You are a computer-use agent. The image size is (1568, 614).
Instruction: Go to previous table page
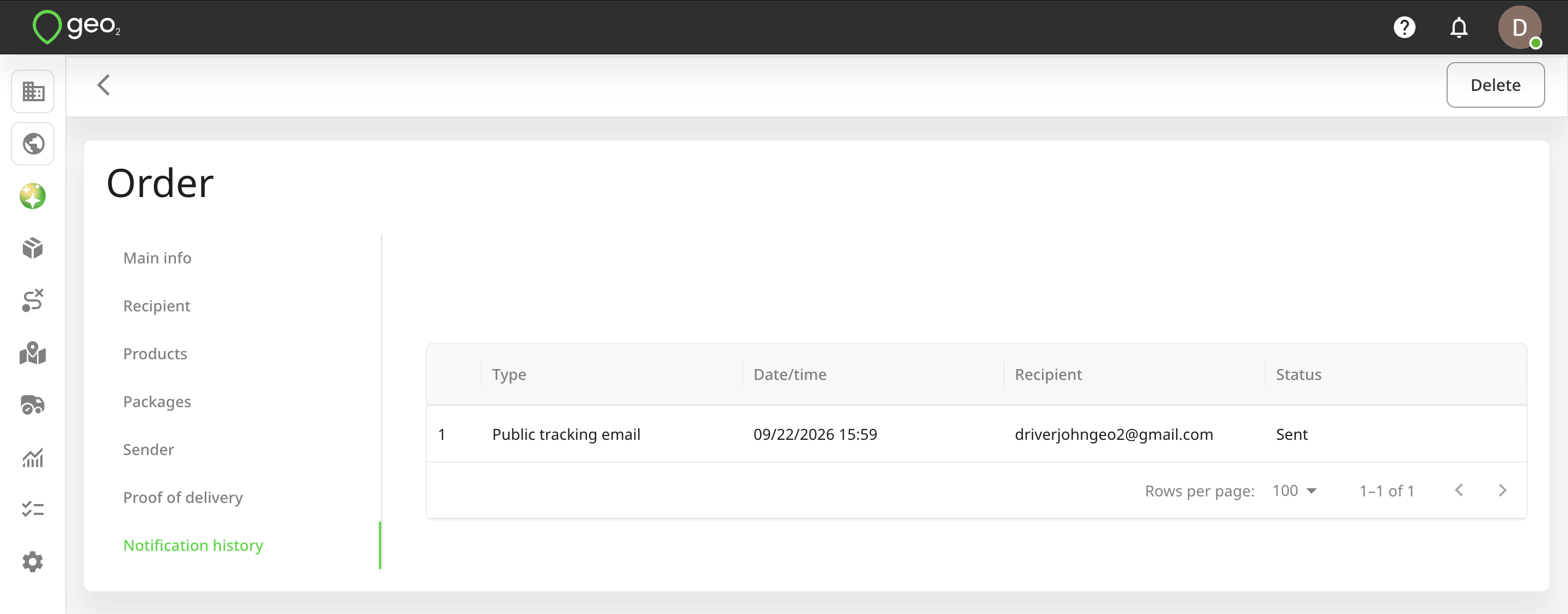click(1459, 490)
